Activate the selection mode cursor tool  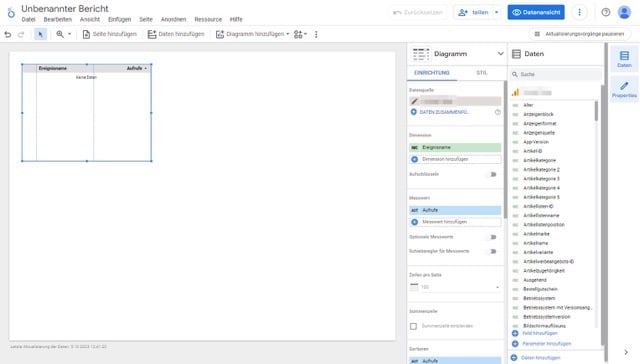coord(40,35)
